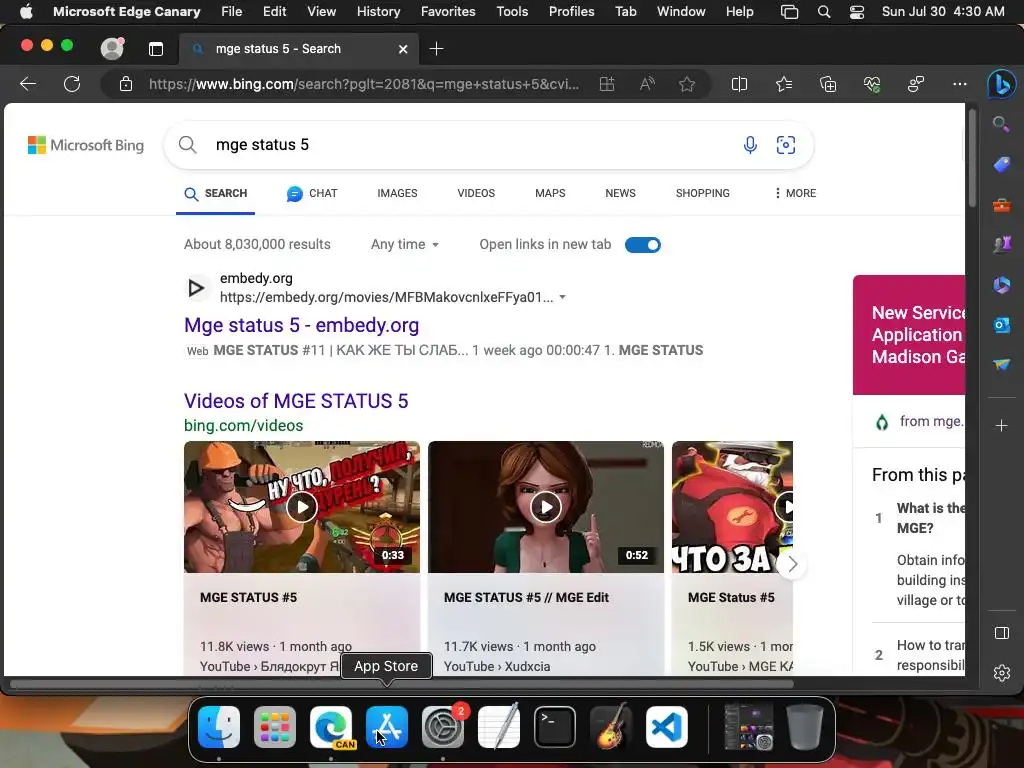Screen dimensions: 1024x768
Task: Open Videos of MGE STATUS 5 link
Action: tap(296, 401)
